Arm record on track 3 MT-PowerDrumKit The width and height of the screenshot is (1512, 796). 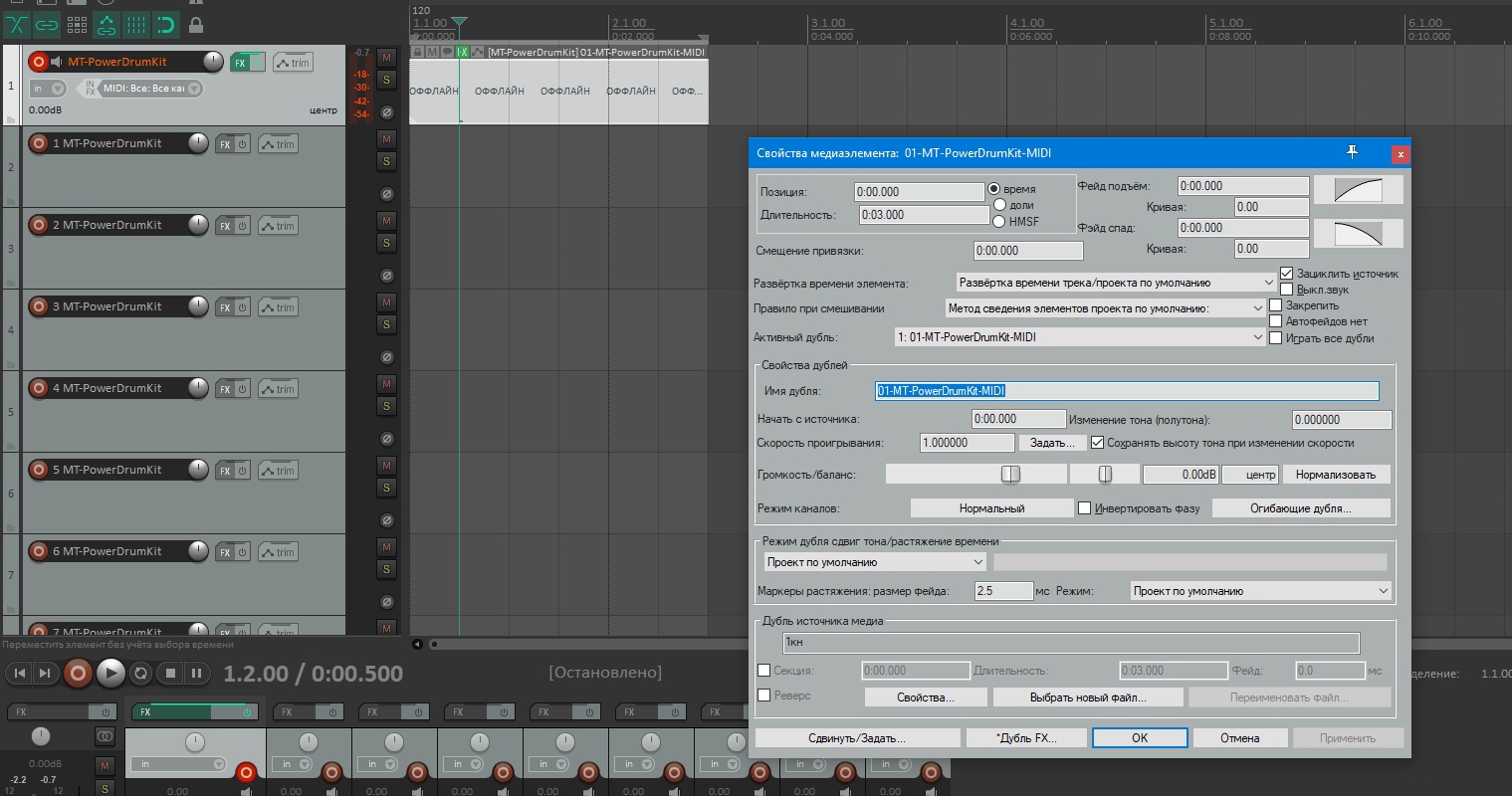tap(39, 306)
